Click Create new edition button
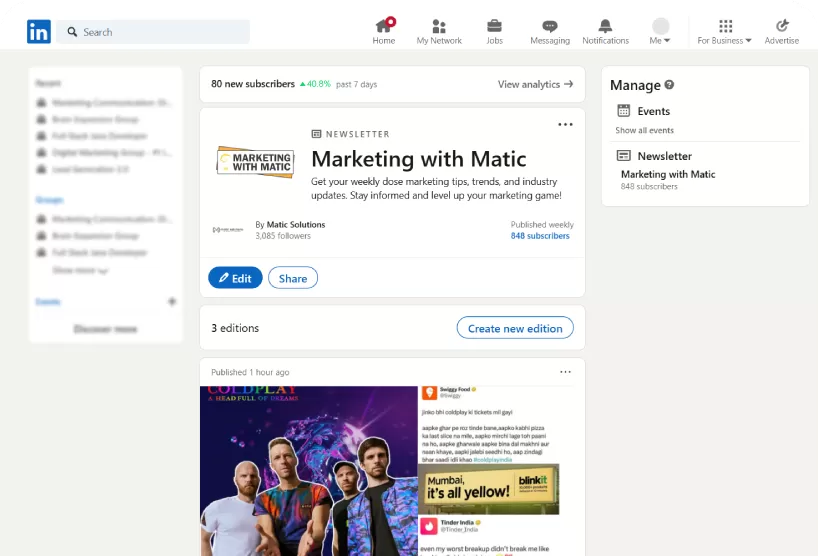818x556 pixels. [x=515, y=328]
